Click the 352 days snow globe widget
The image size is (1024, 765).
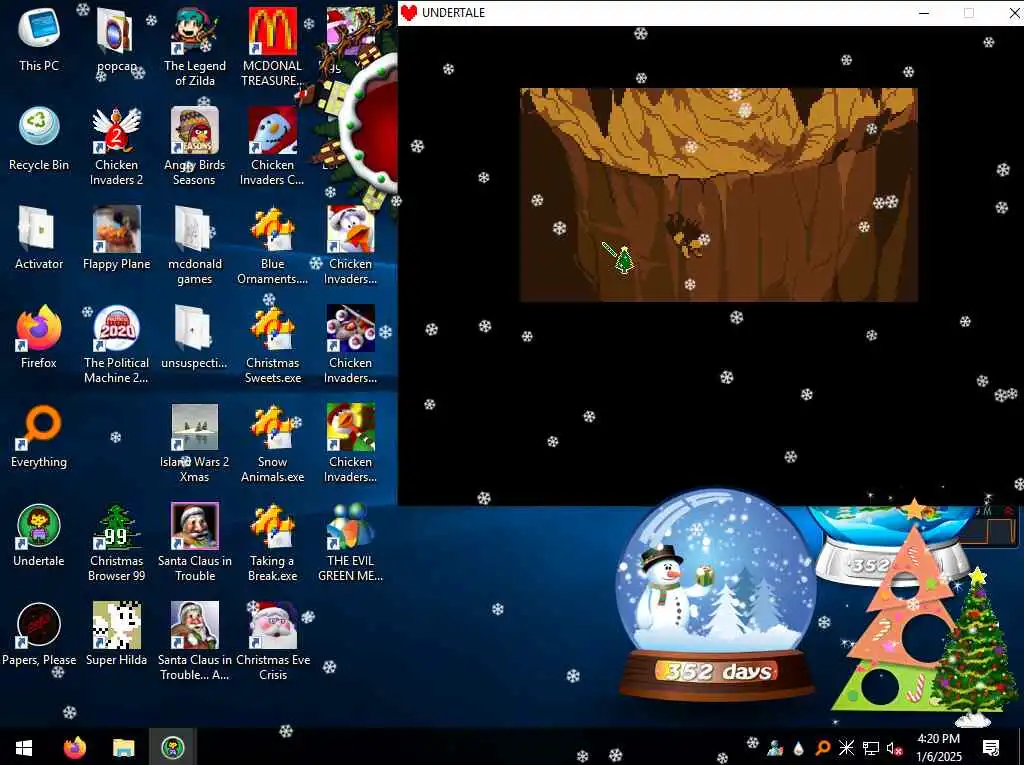pos(716,593)
